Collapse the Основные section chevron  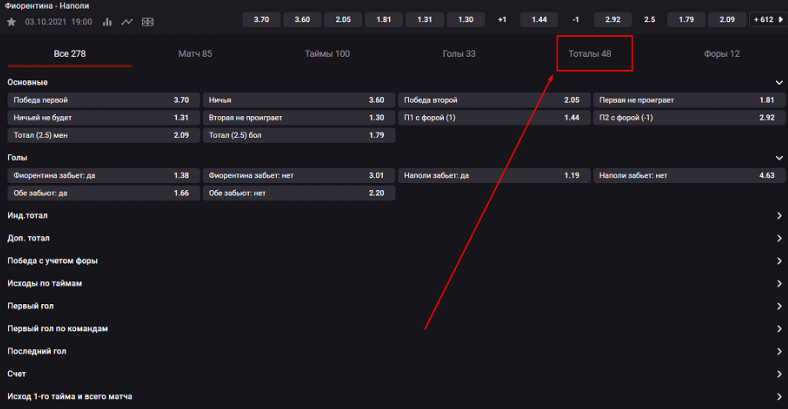pos(778,82)
